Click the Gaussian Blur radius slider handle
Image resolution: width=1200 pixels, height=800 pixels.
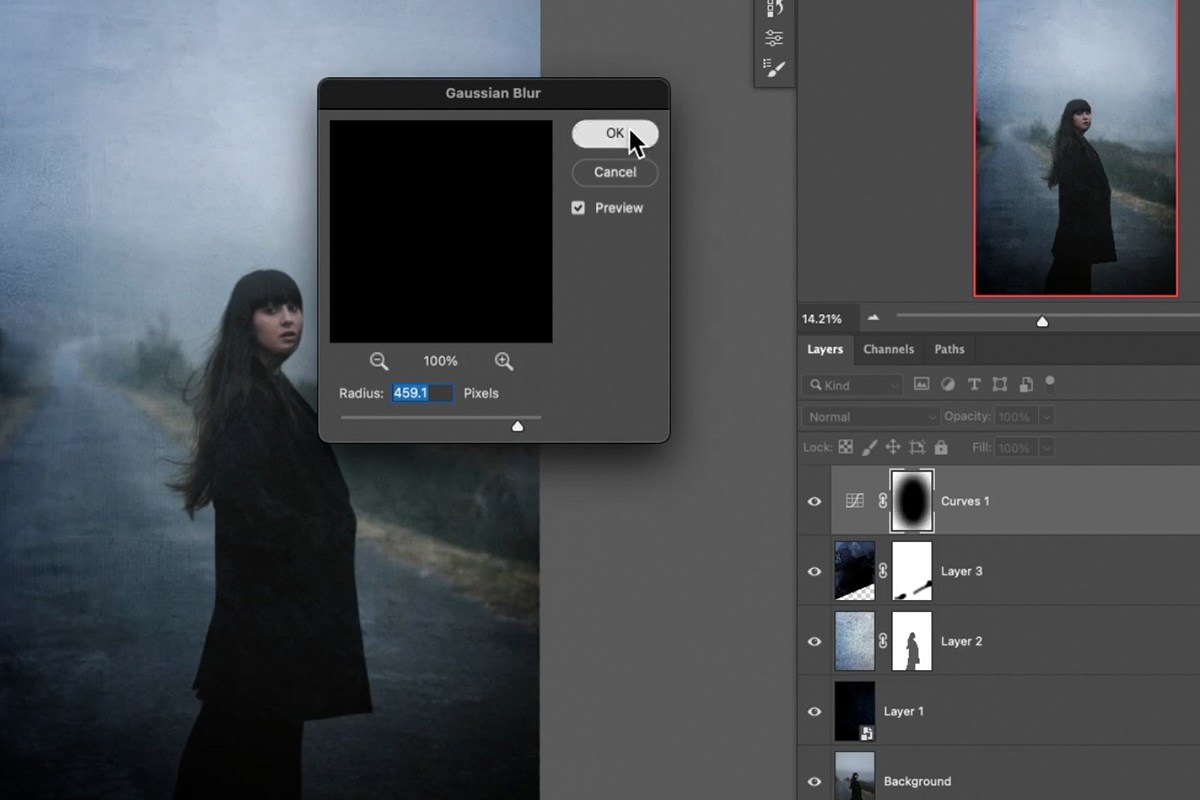pos(517,425)
